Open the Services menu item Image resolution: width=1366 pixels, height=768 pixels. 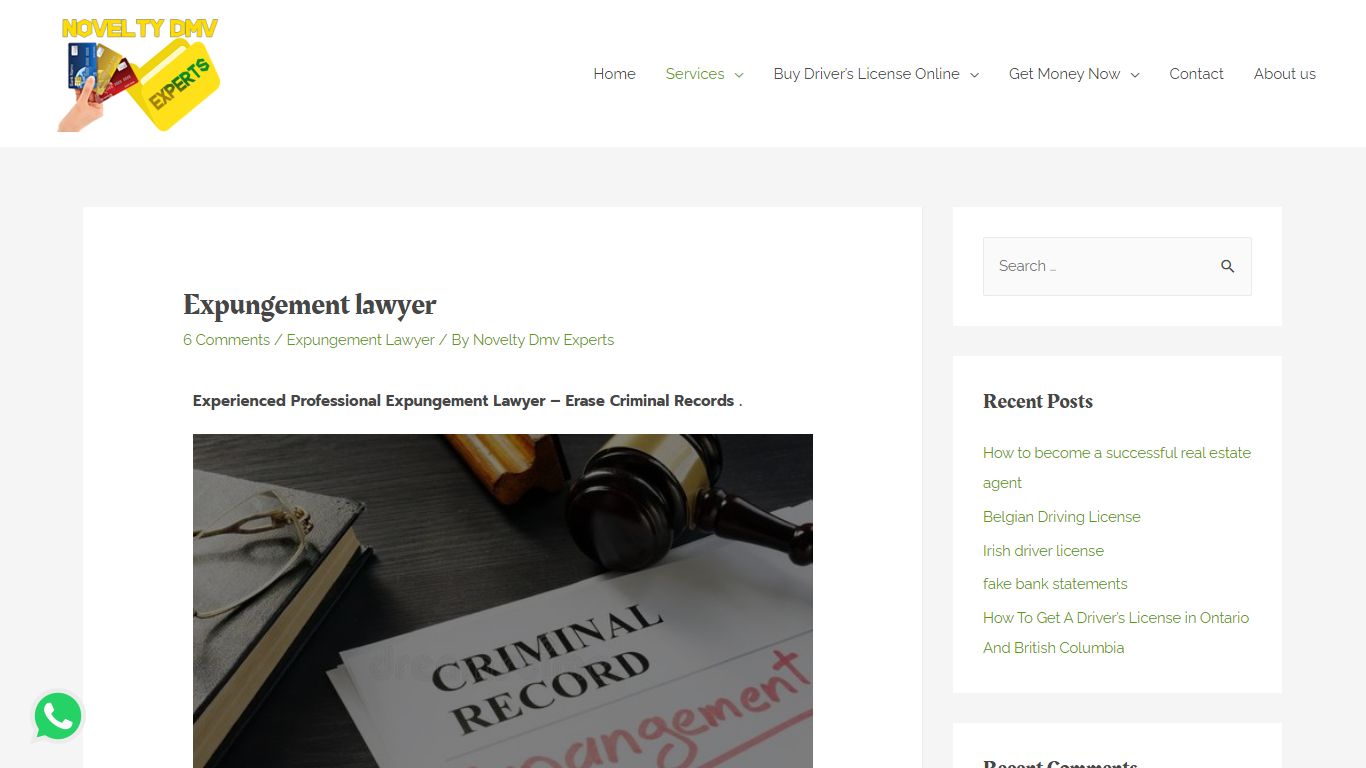[695, 74]
